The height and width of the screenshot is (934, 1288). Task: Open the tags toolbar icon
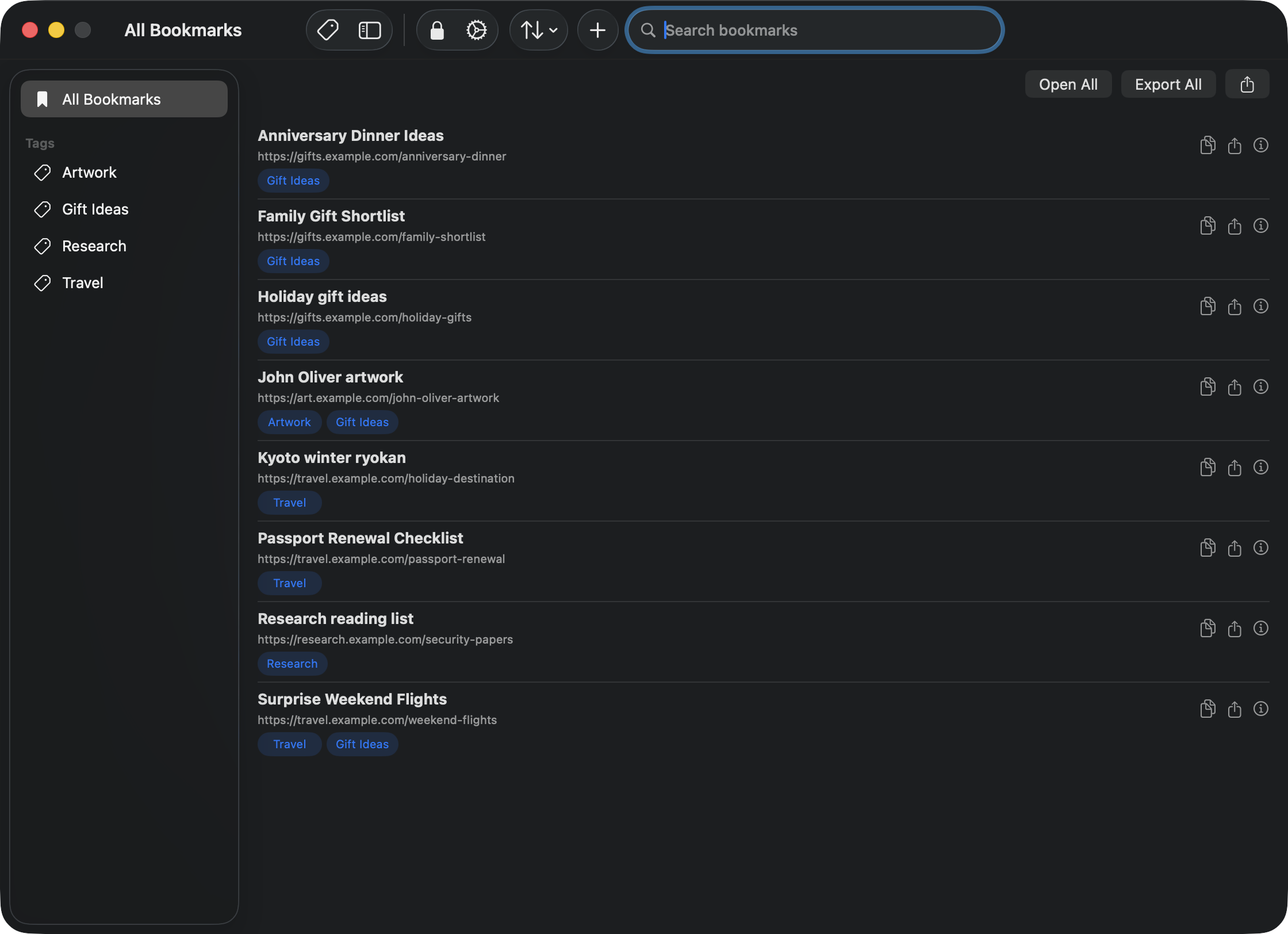coord(328,30)
